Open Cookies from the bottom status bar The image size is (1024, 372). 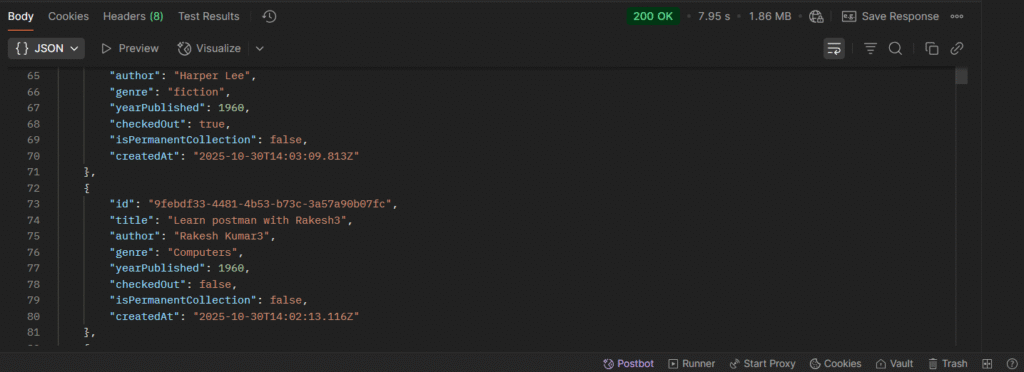point(835,364)
